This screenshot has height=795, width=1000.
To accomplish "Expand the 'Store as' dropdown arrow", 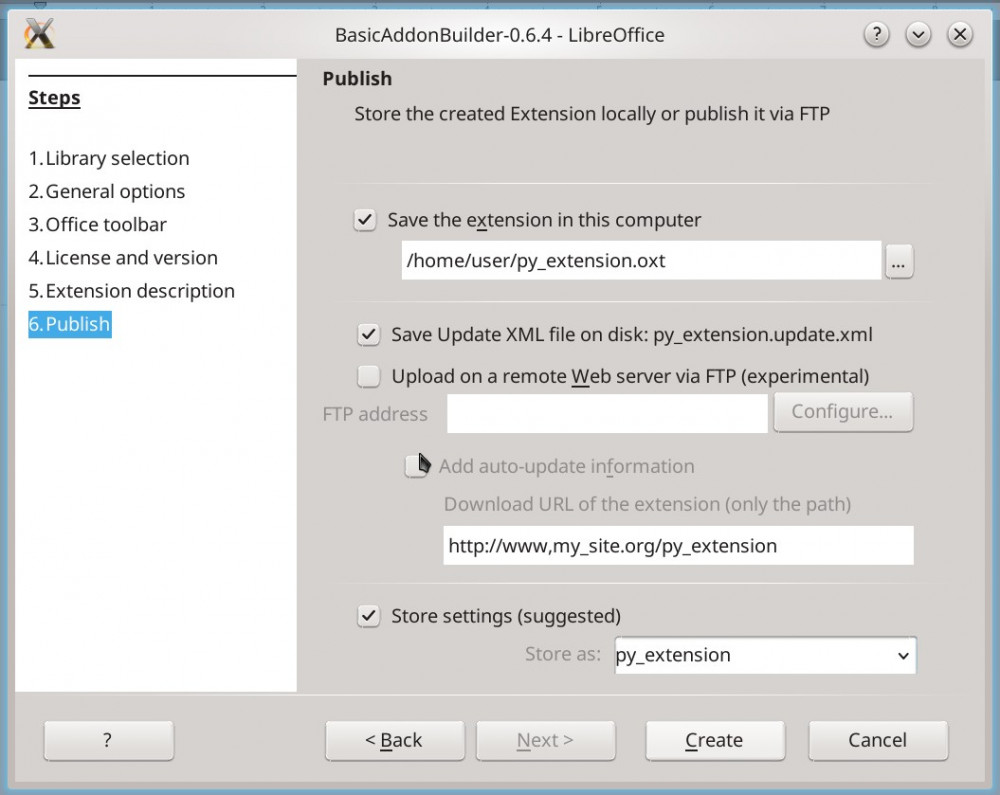I will coord(903,656).
